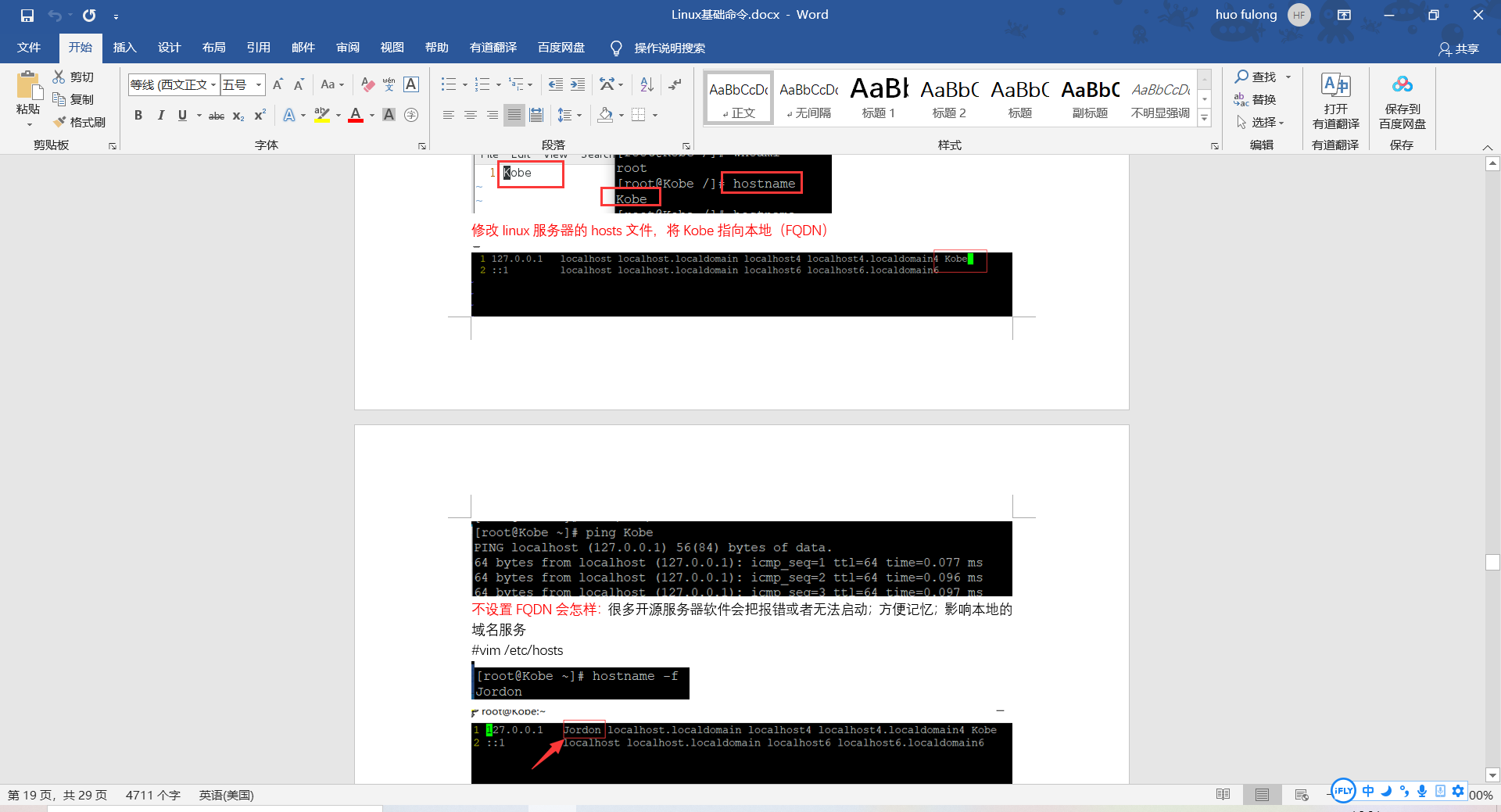This screenshot has width=1501, height=812.
Task: Justify paragraph text
Action: [x=514, y=116]
